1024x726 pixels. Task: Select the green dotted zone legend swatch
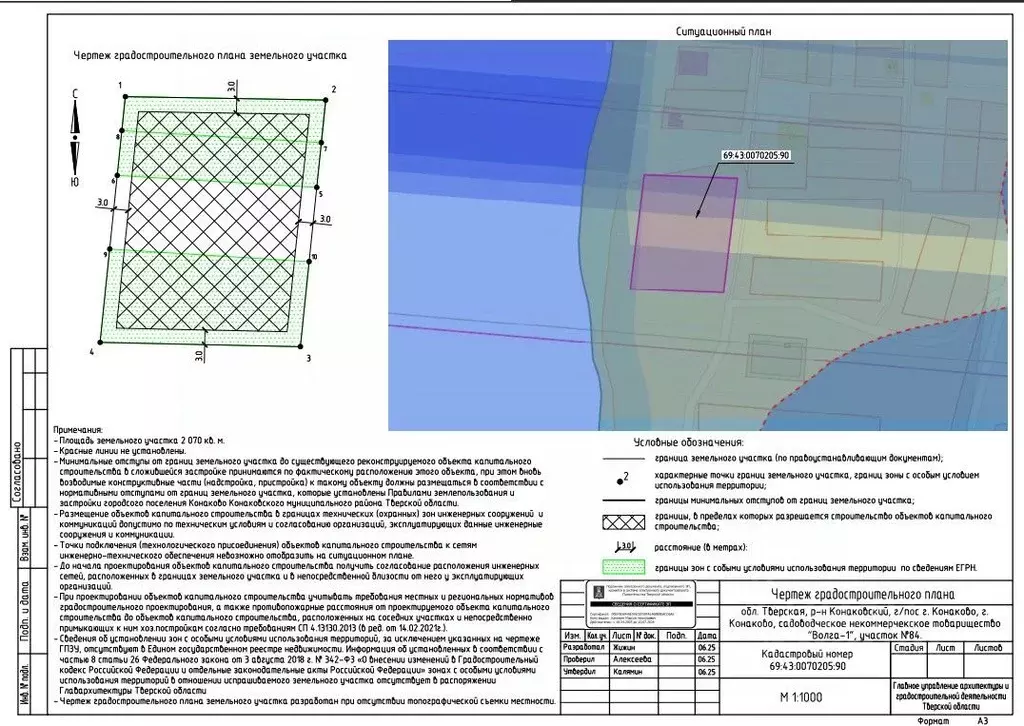click(x=623, y=567)
